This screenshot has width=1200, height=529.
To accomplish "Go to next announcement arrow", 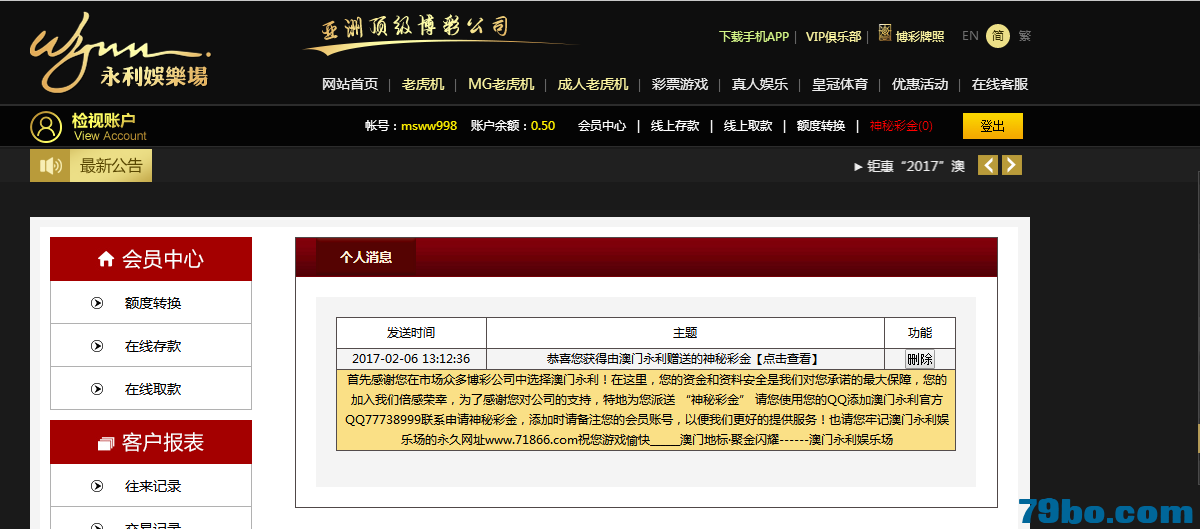I will (x=1012, y=165).
